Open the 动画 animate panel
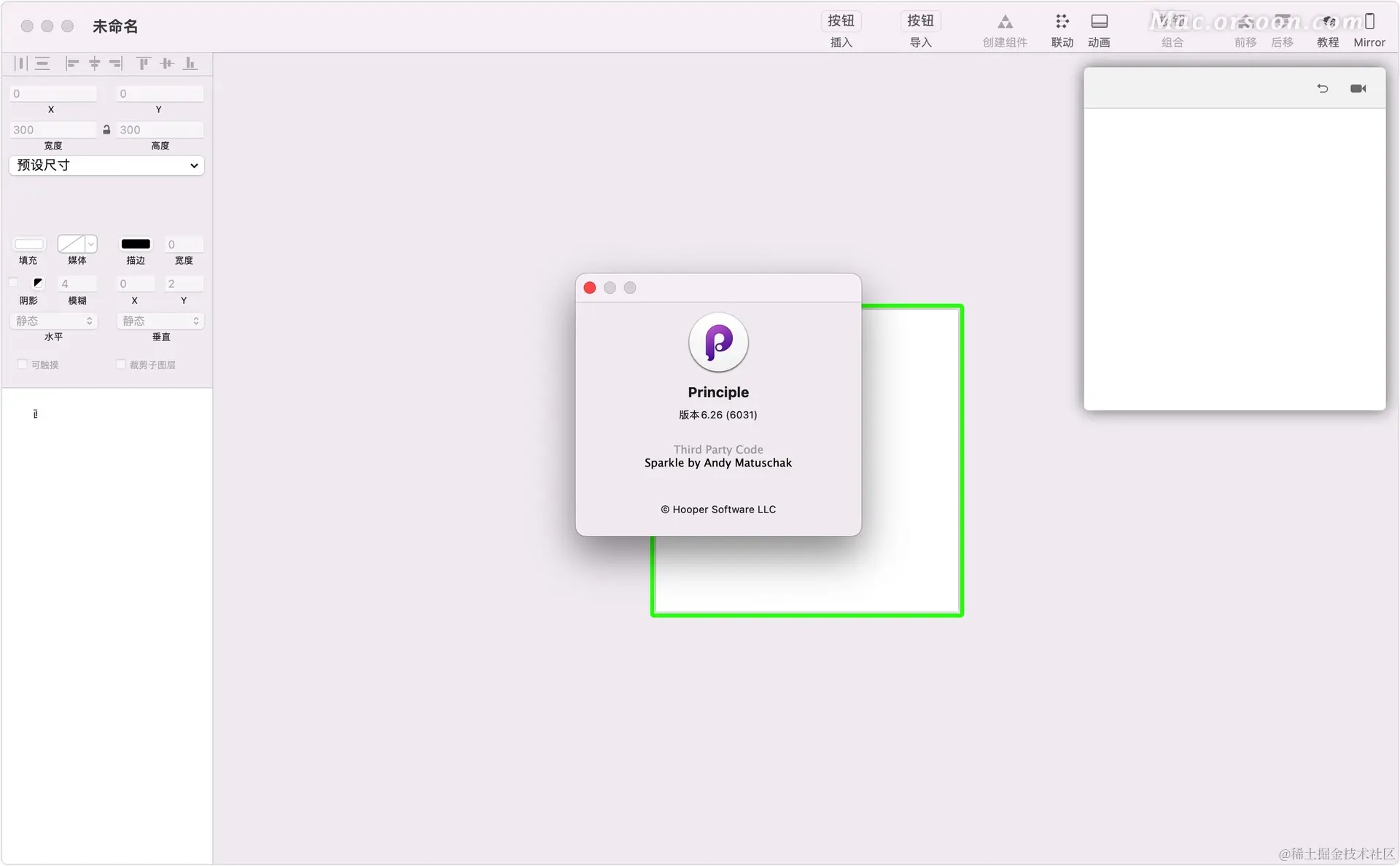 point(1099,30)
